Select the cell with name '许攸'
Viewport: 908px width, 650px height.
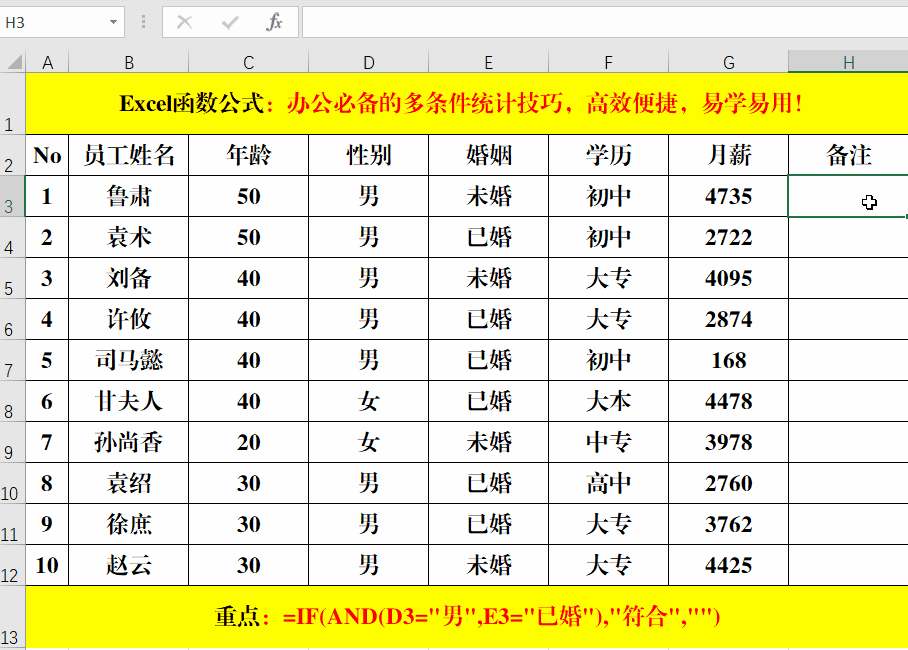coord(129,319)
